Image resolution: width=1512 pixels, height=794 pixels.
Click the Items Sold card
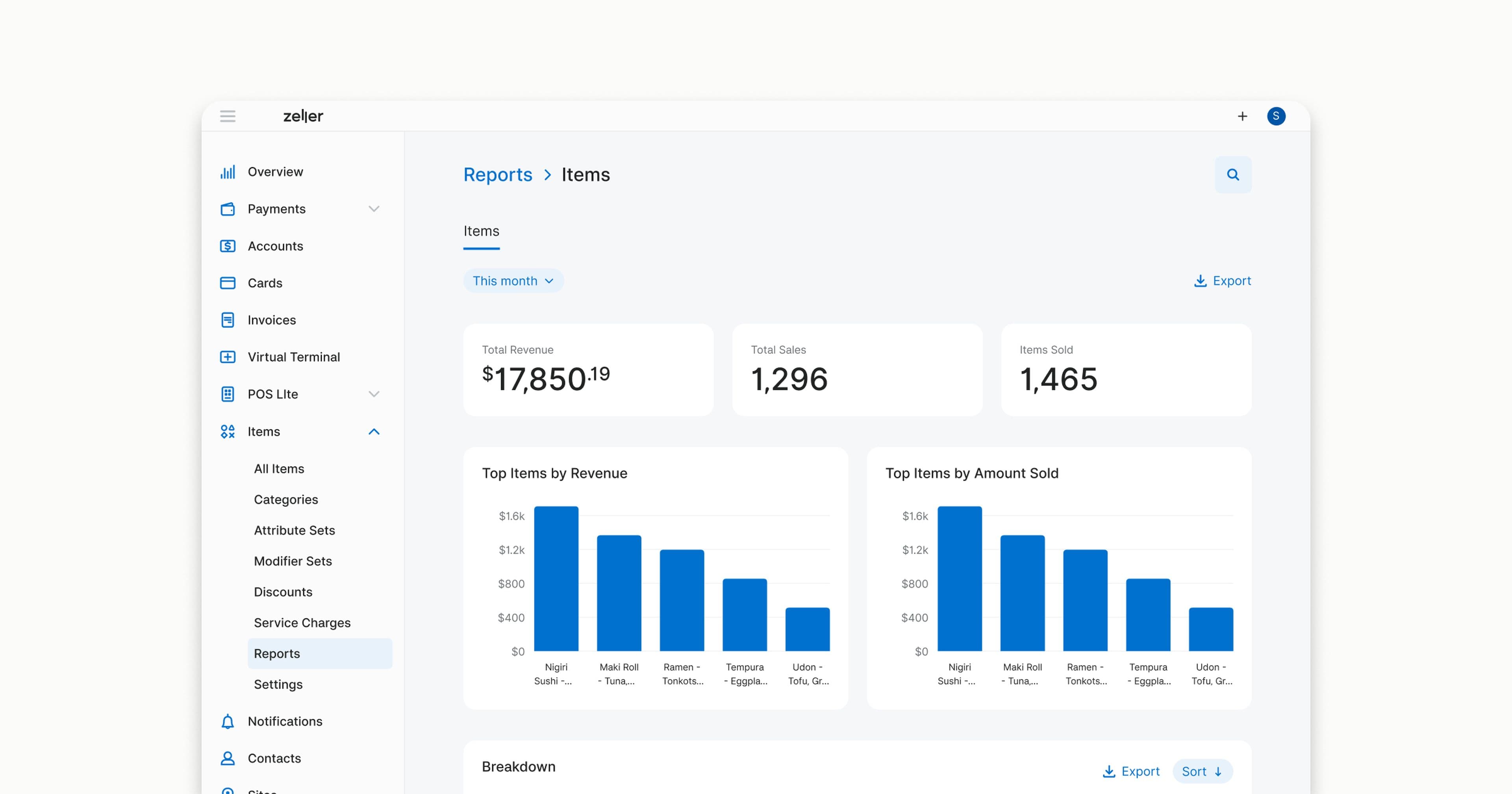(1127, 370)
